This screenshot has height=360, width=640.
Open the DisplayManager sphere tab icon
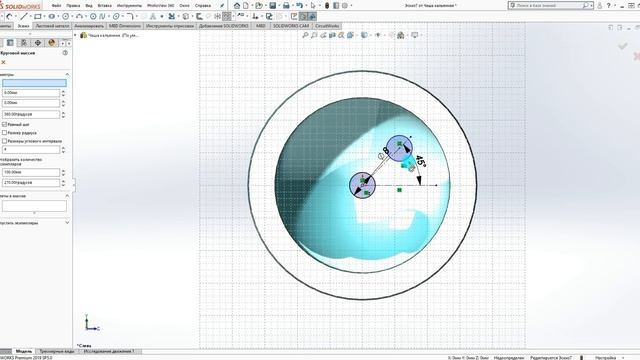(52, 43)
